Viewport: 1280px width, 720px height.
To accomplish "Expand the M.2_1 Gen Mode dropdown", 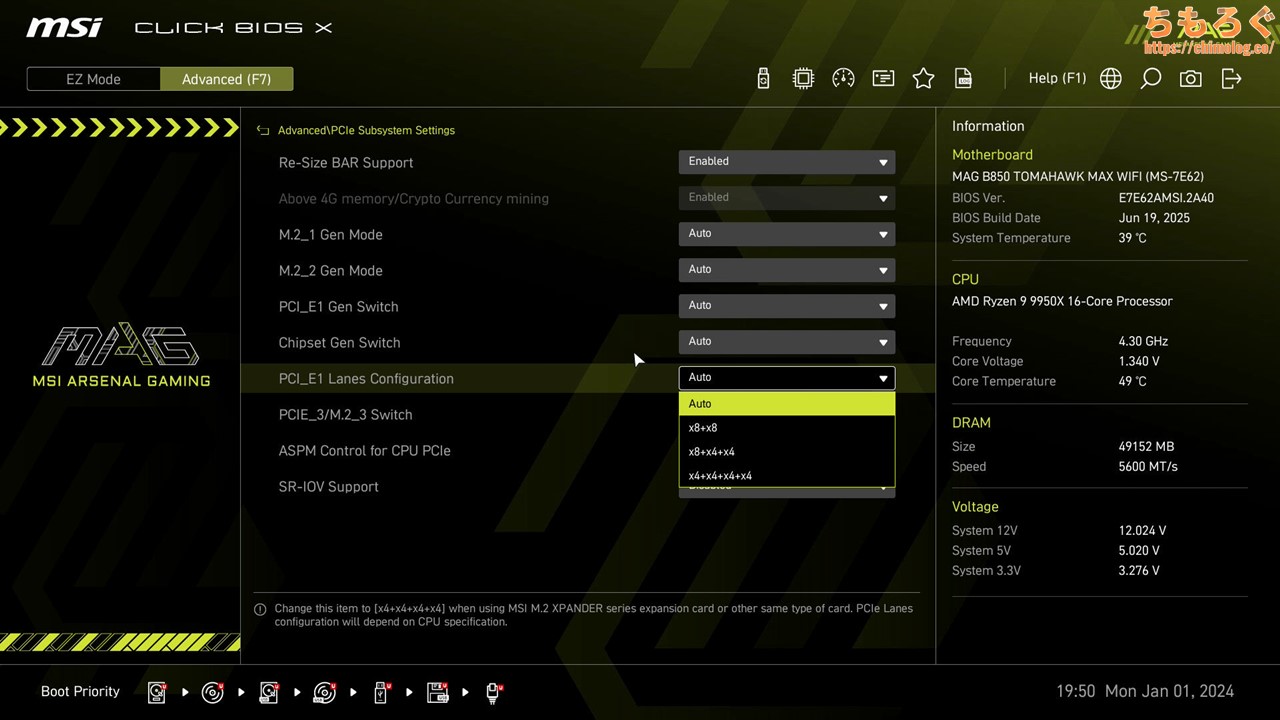I will [786, 234].
